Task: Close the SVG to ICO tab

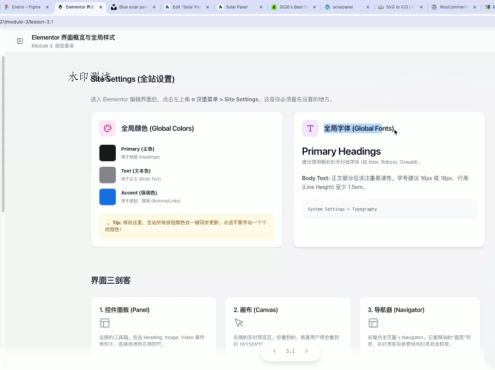Action: 421,7
